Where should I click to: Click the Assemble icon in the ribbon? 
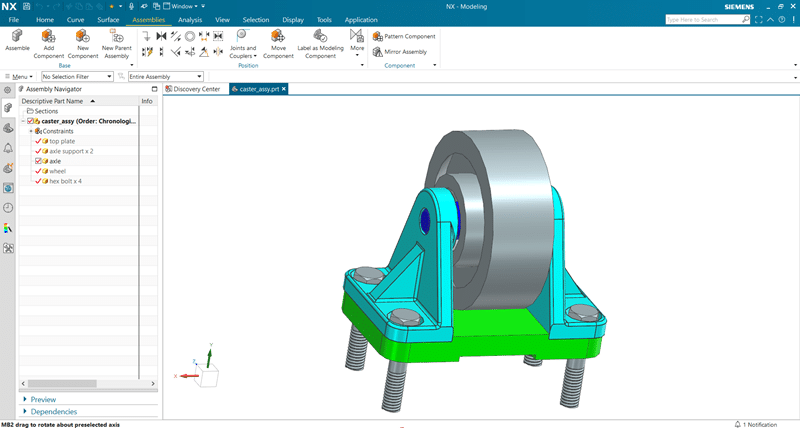[17, 37]
